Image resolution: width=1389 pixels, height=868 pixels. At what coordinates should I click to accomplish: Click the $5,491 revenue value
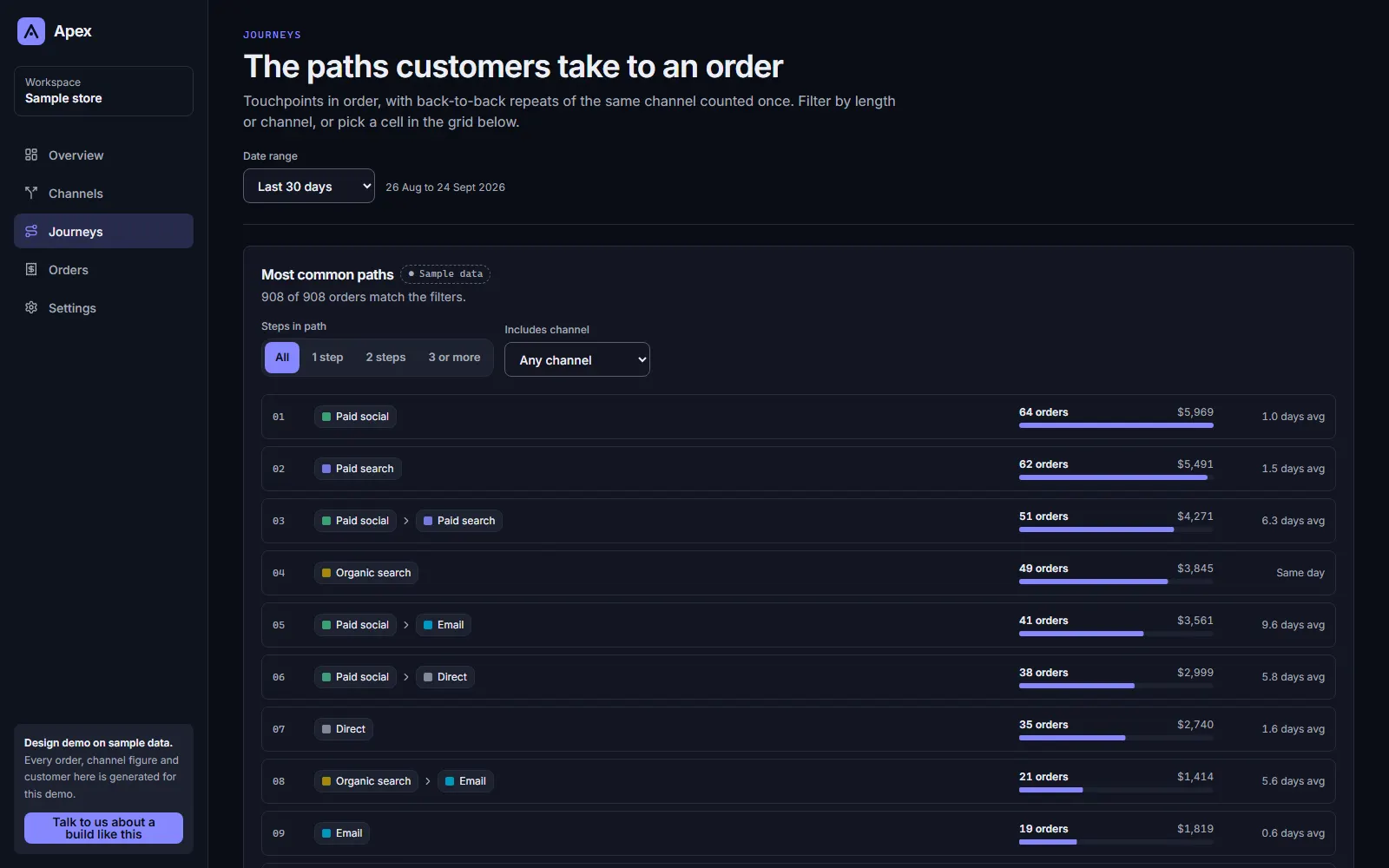pos(1195,464)
